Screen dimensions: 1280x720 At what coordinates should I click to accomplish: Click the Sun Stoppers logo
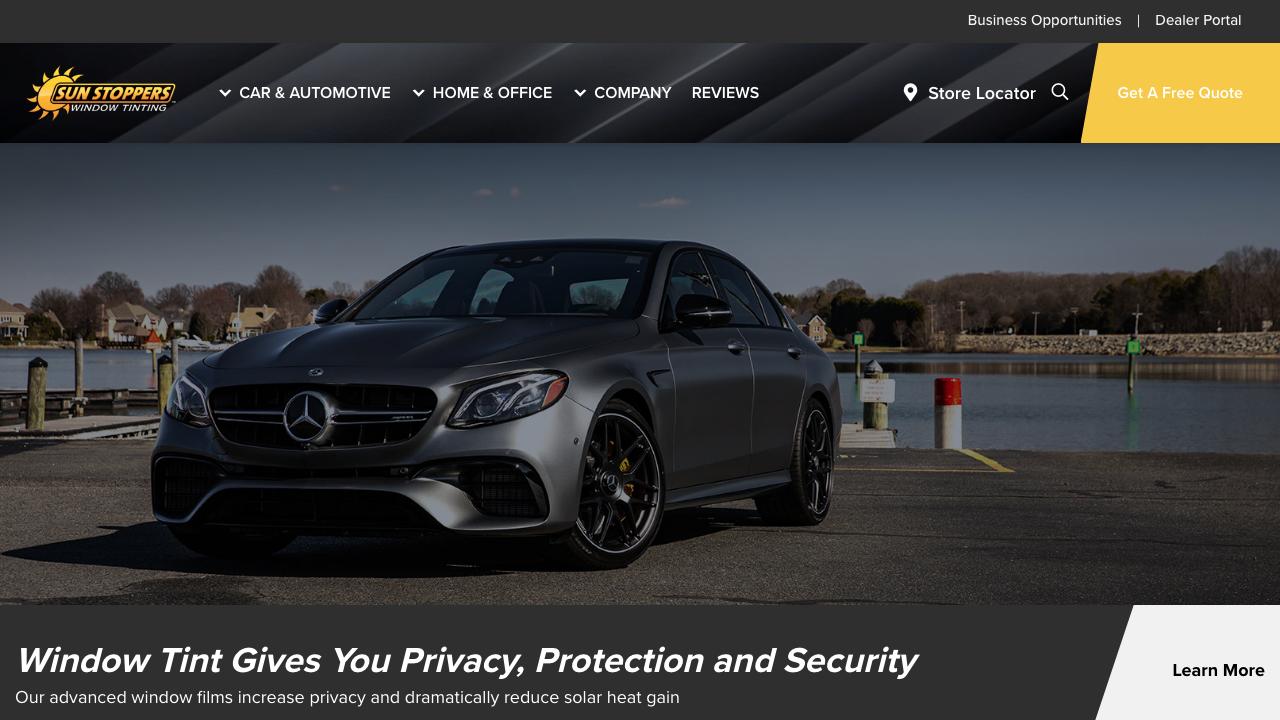pyautogui.click(x=101, y=93)
